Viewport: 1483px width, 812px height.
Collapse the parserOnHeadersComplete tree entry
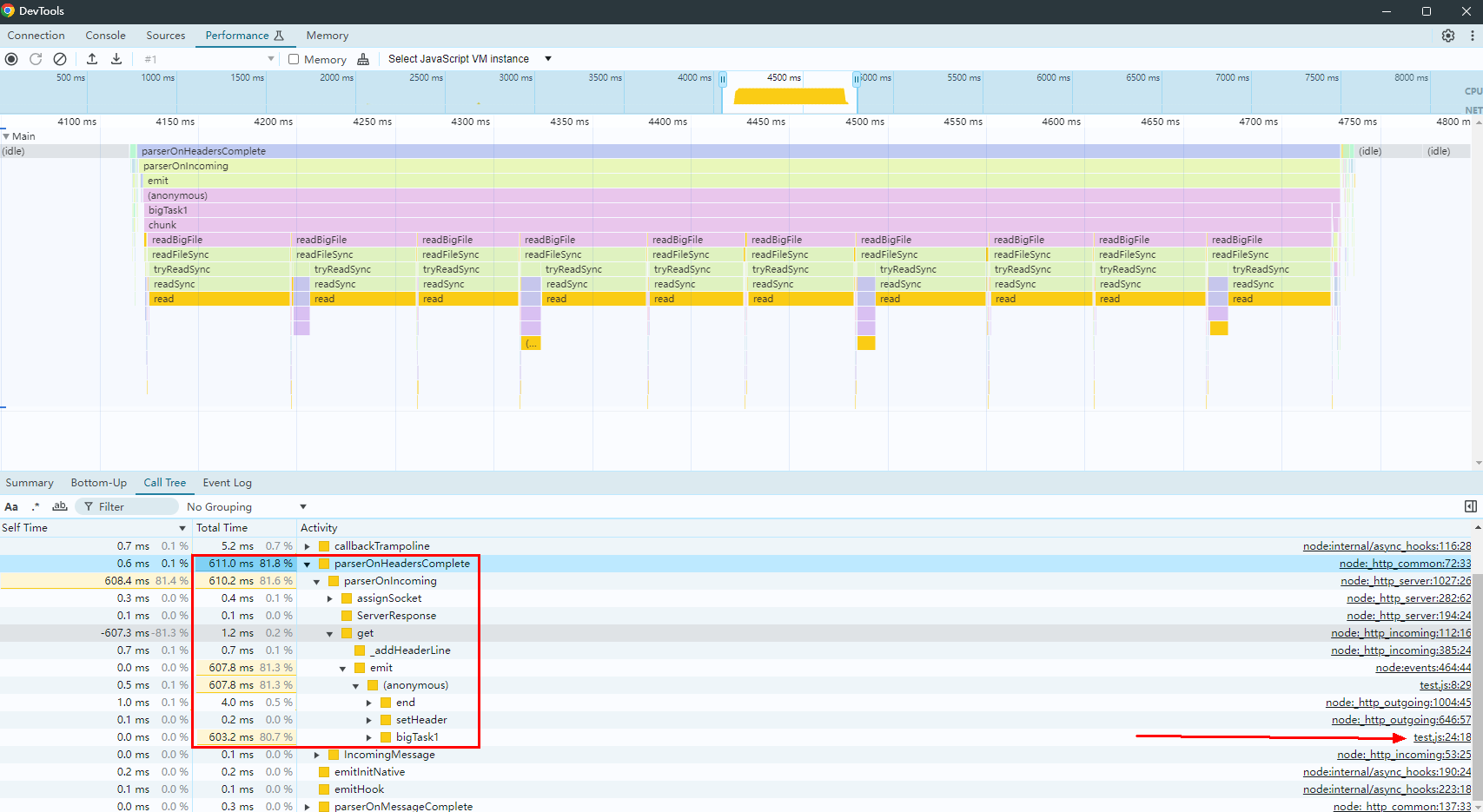[306, 563]
